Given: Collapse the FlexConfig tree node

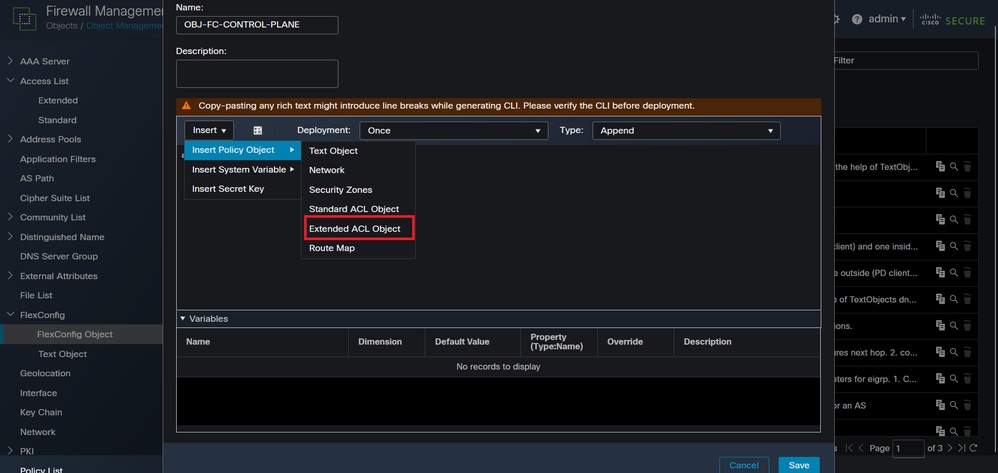Looking at the screenshot, I should [x=10, y=315].
